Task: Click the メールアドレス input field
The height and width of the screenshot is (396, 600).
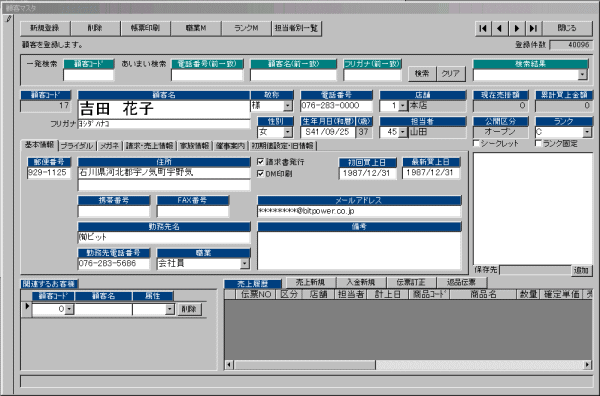Action: tap(359, 211)
